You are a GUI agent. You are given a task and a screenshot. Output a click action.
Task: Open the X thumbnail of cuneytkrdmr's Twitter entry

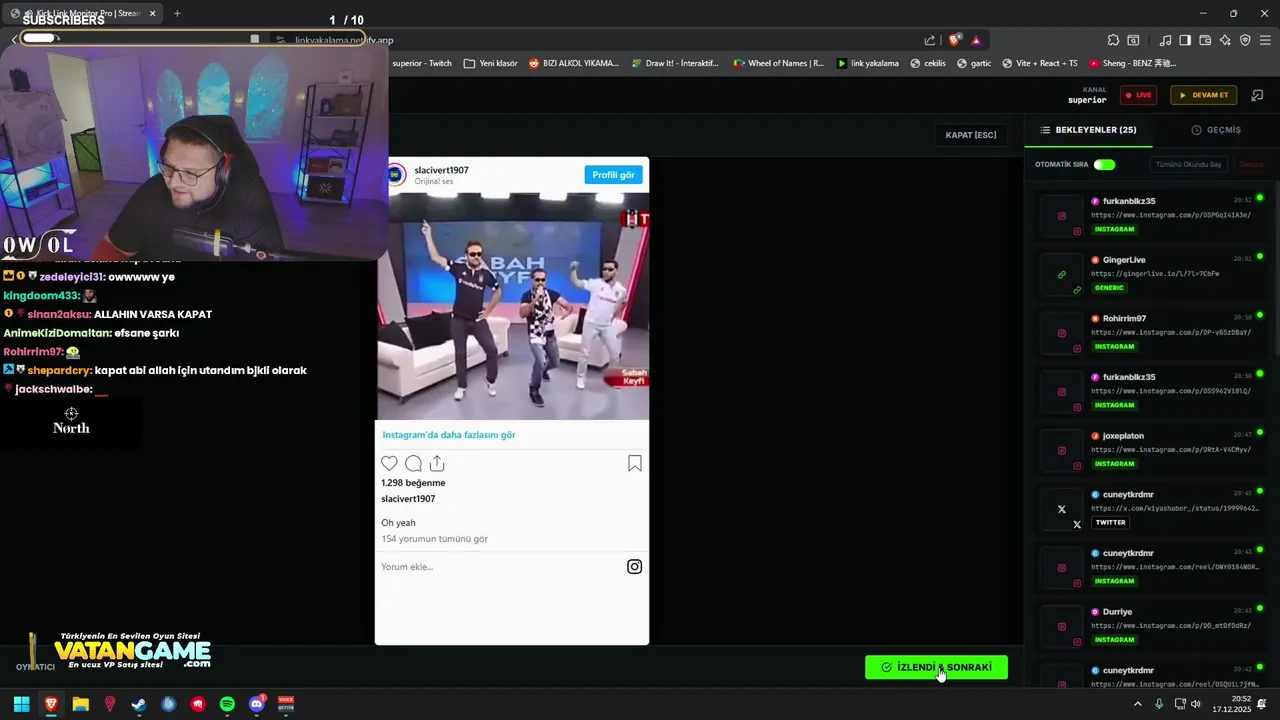(1062, 509)
